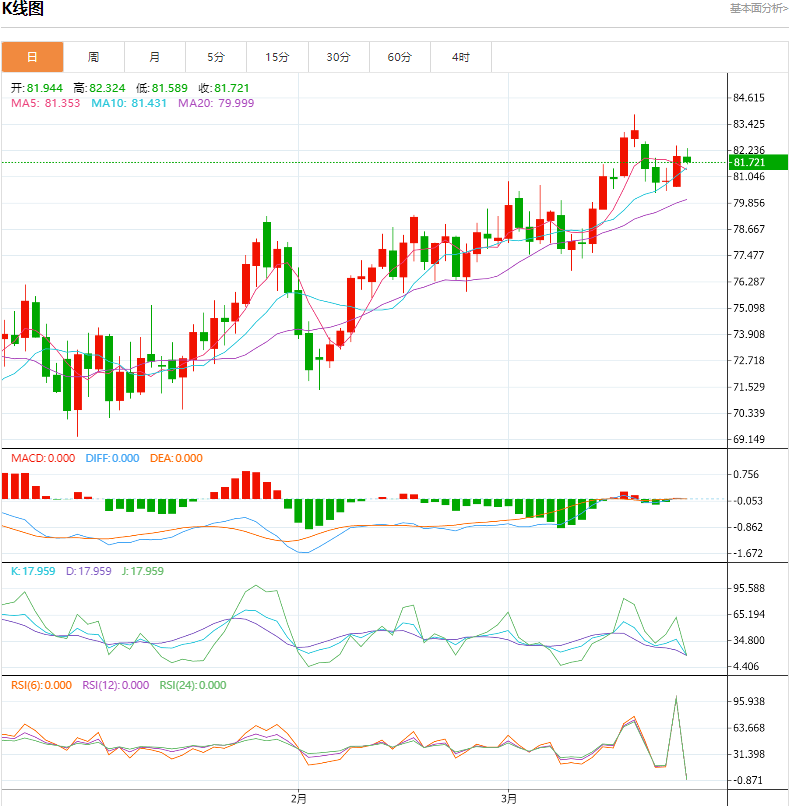
Task: Select the RSI(6) indicator label
Action: [x=41, y=685]
